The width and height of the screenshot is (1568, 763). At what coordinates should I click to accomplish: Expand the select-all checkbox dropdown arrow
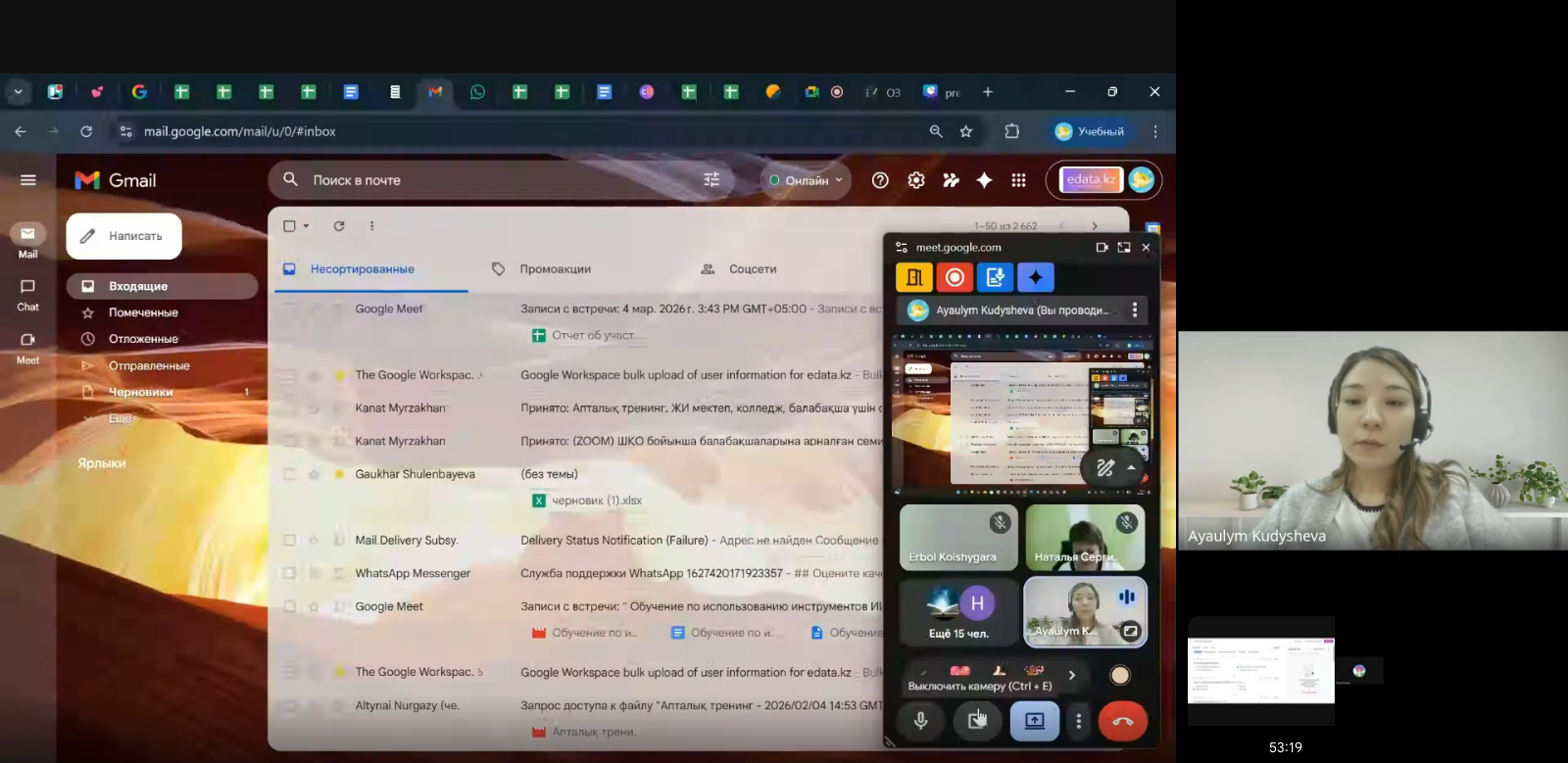click(307, 226)
